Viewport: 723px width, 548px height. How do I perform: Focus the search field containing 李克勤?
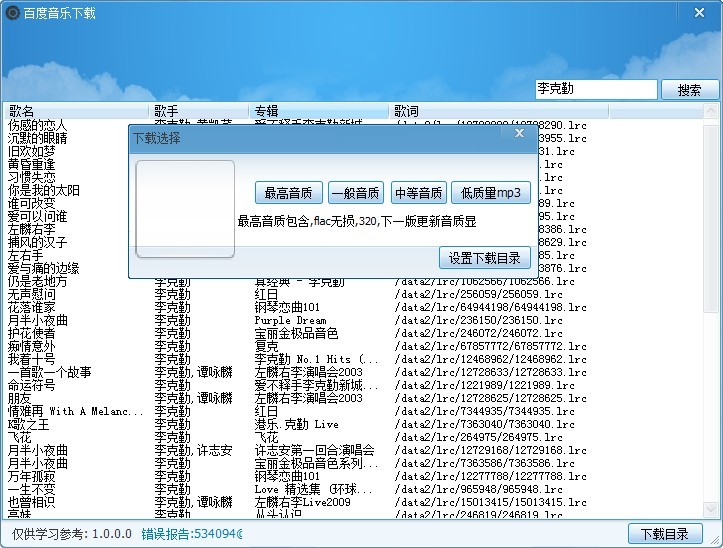click(x=596, y=89)
